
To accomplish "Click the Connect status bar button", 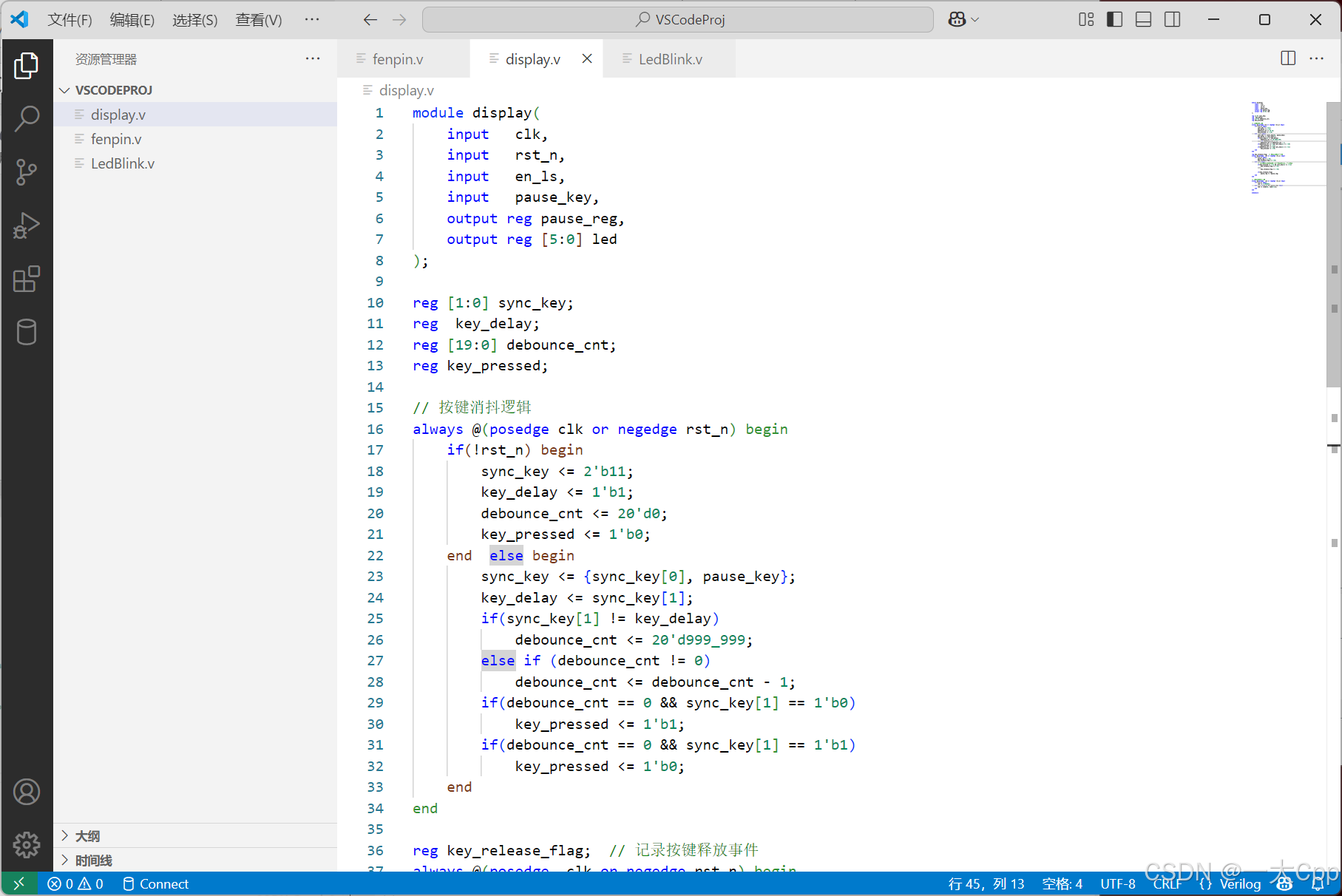I will tap(155, 883).
